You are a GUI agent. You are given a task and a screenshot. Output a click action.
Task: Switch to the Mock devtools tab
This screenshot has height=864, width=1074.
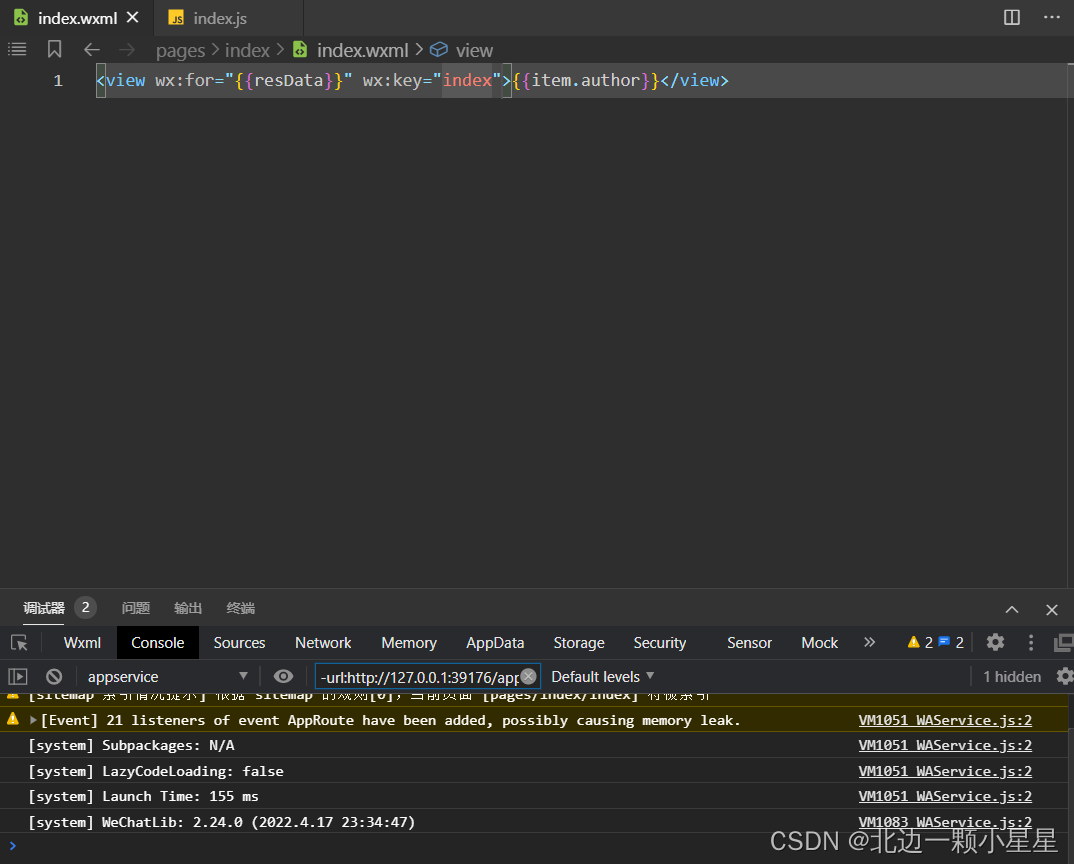(819, 643)
